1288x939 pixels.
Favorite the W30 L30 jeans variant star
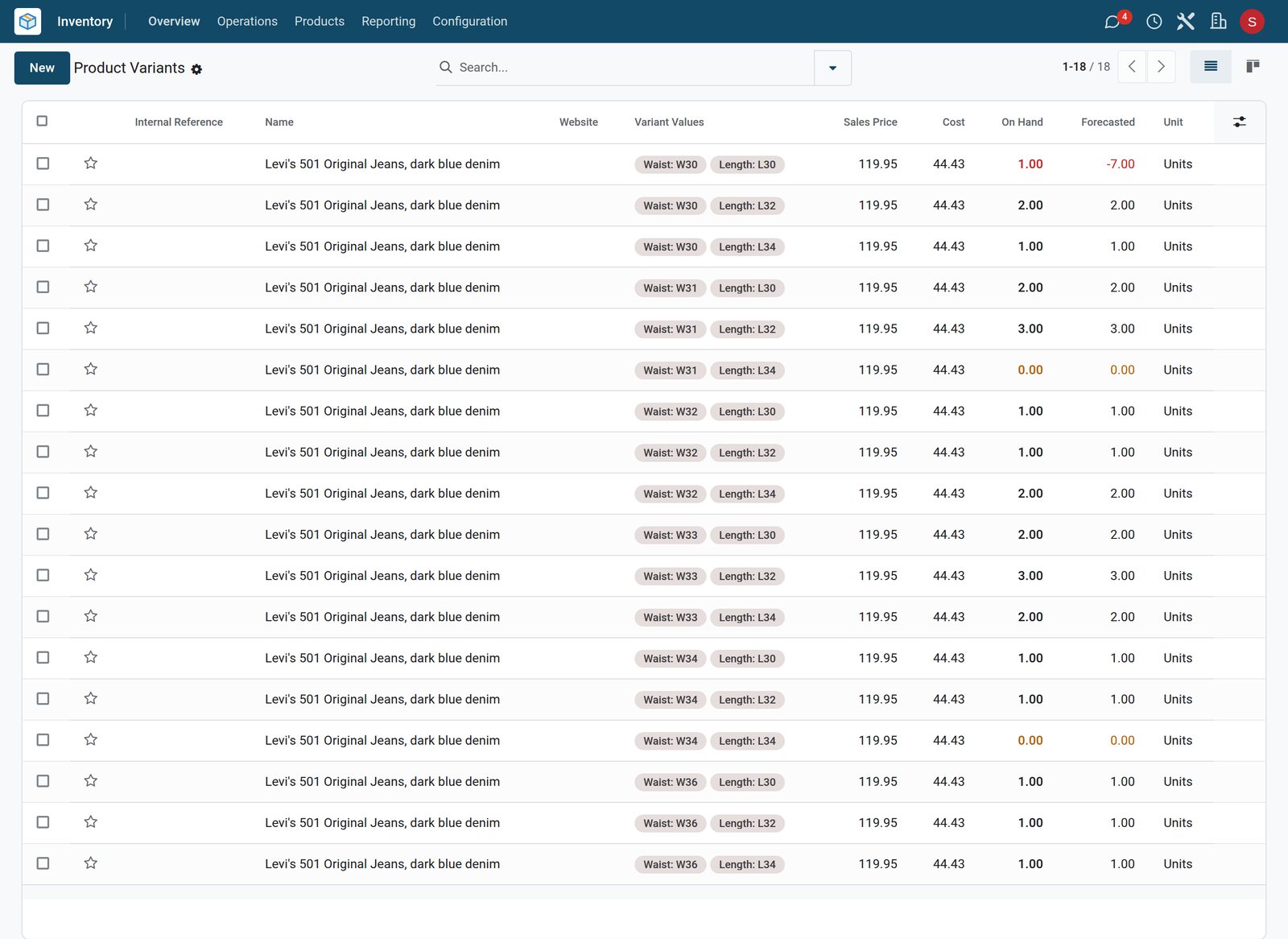pyautogui.click(x=91, y=163)
